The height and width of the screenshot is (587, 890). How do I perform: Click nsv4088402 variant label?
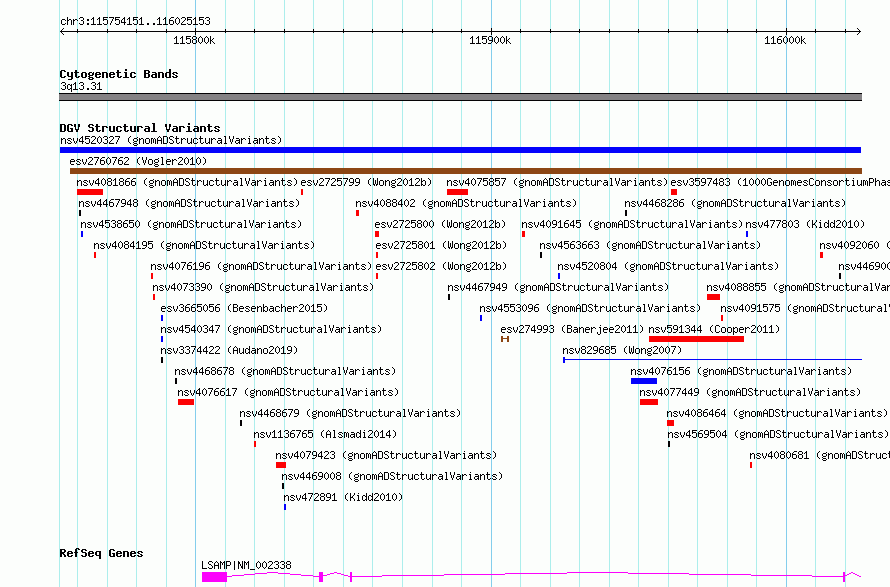click(466, 203)
